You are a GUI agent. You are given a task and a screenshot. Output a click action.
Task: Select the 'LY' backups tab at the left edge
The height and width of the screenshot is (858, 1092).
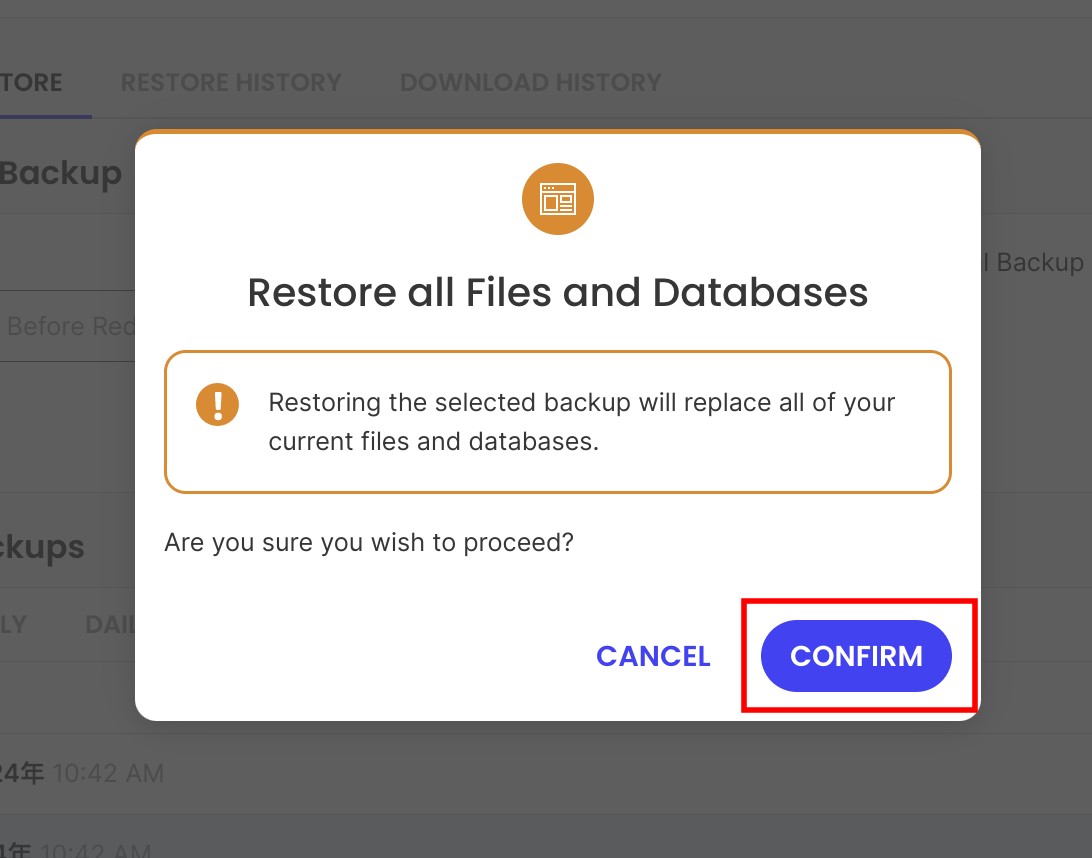tap(13, 624)
